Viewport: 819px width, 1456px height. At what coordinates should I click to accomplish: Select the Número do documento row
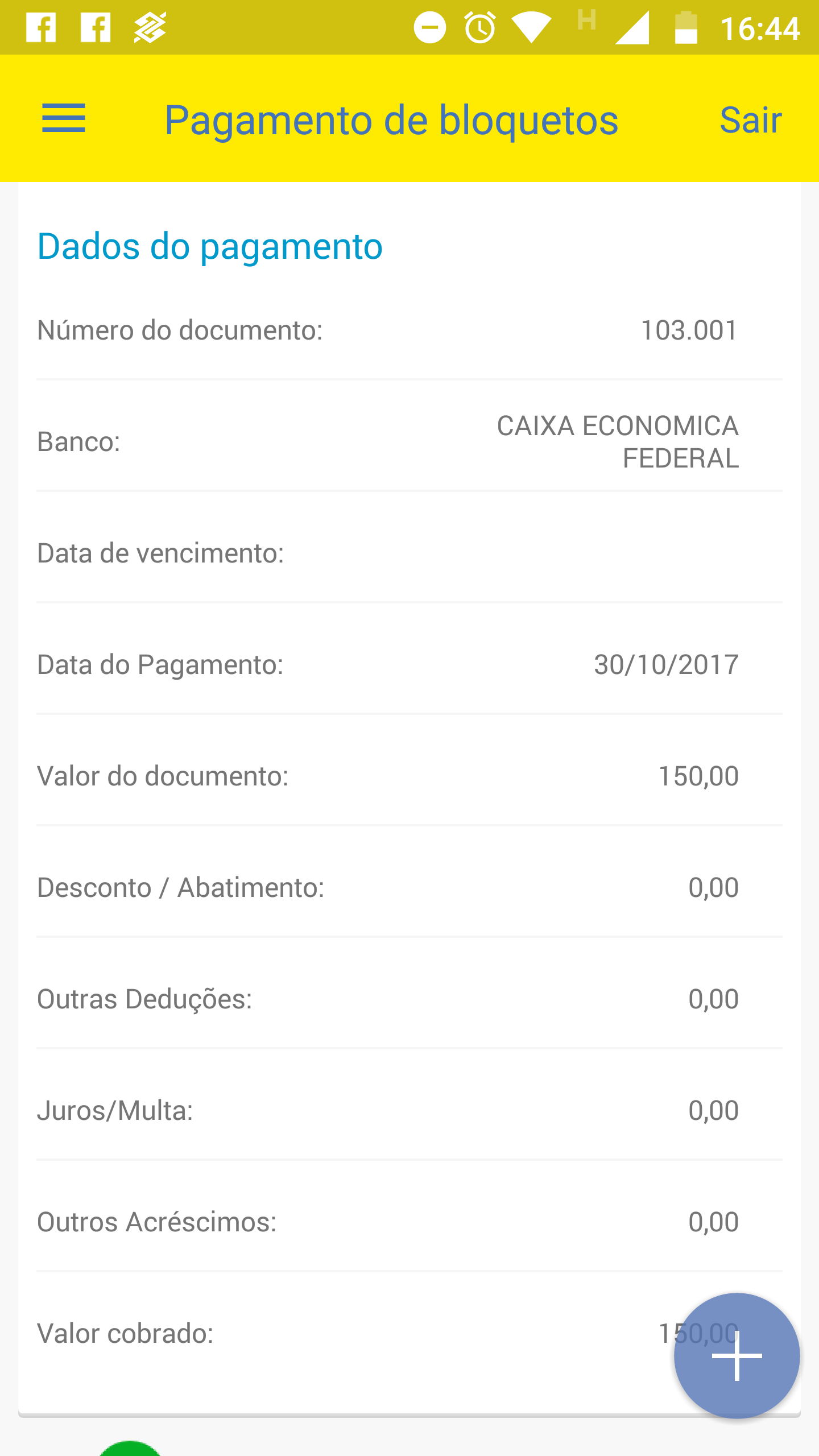click(409, 330)
